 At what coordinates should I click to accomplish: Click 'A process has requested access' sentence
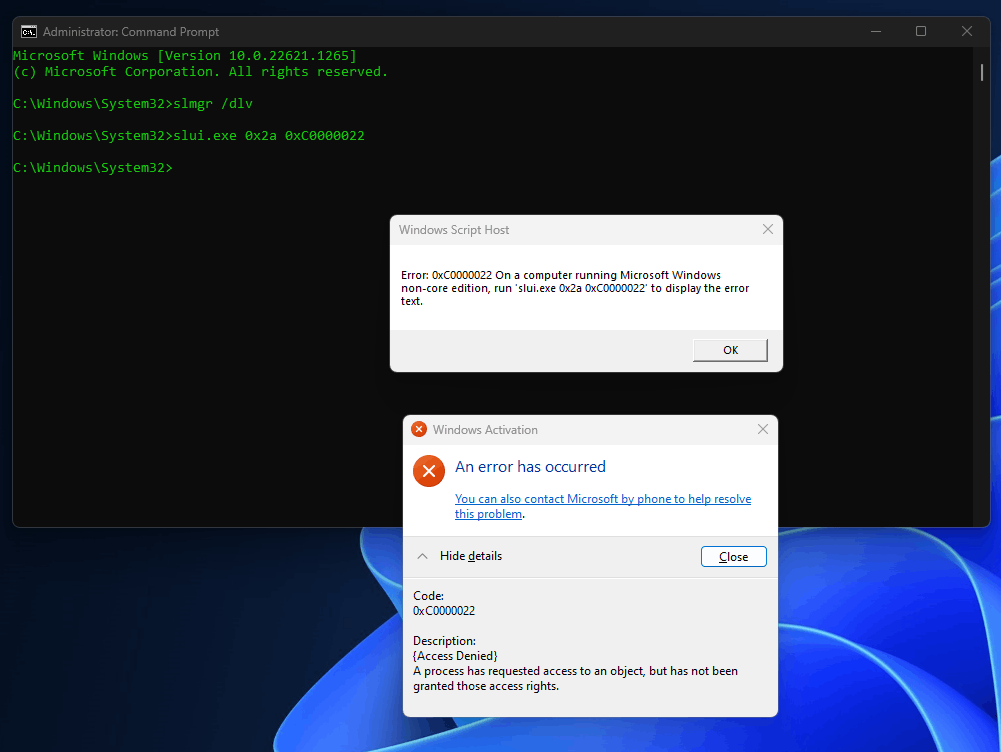[575, 679]
